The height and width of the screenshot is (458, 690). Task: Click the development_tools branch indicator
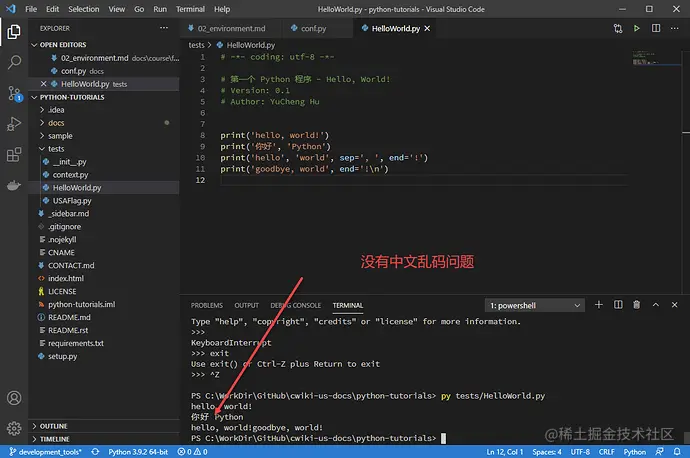click(x=45, y=452)
